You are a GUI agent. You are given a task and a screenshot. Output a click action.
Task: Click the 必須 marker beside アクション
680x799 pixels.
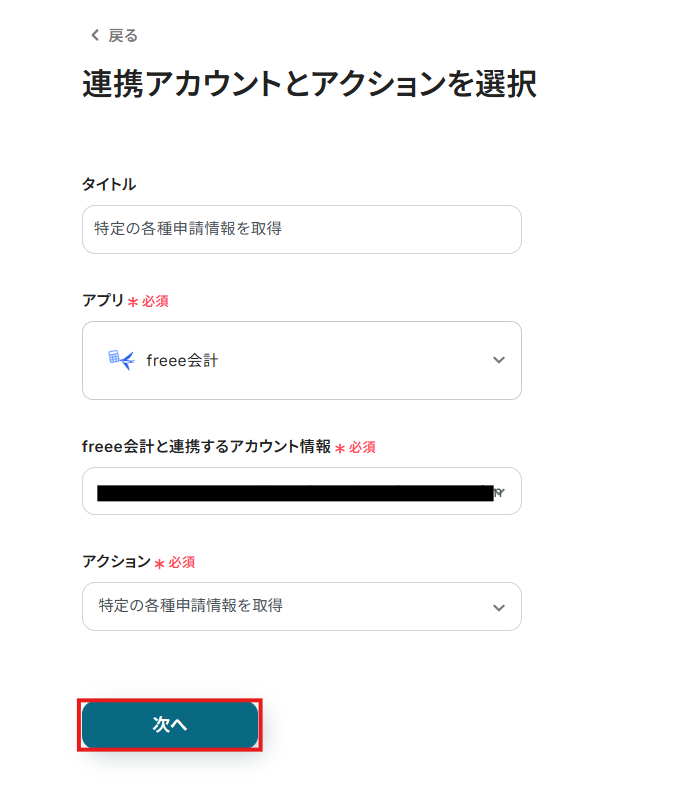(181, 563)
